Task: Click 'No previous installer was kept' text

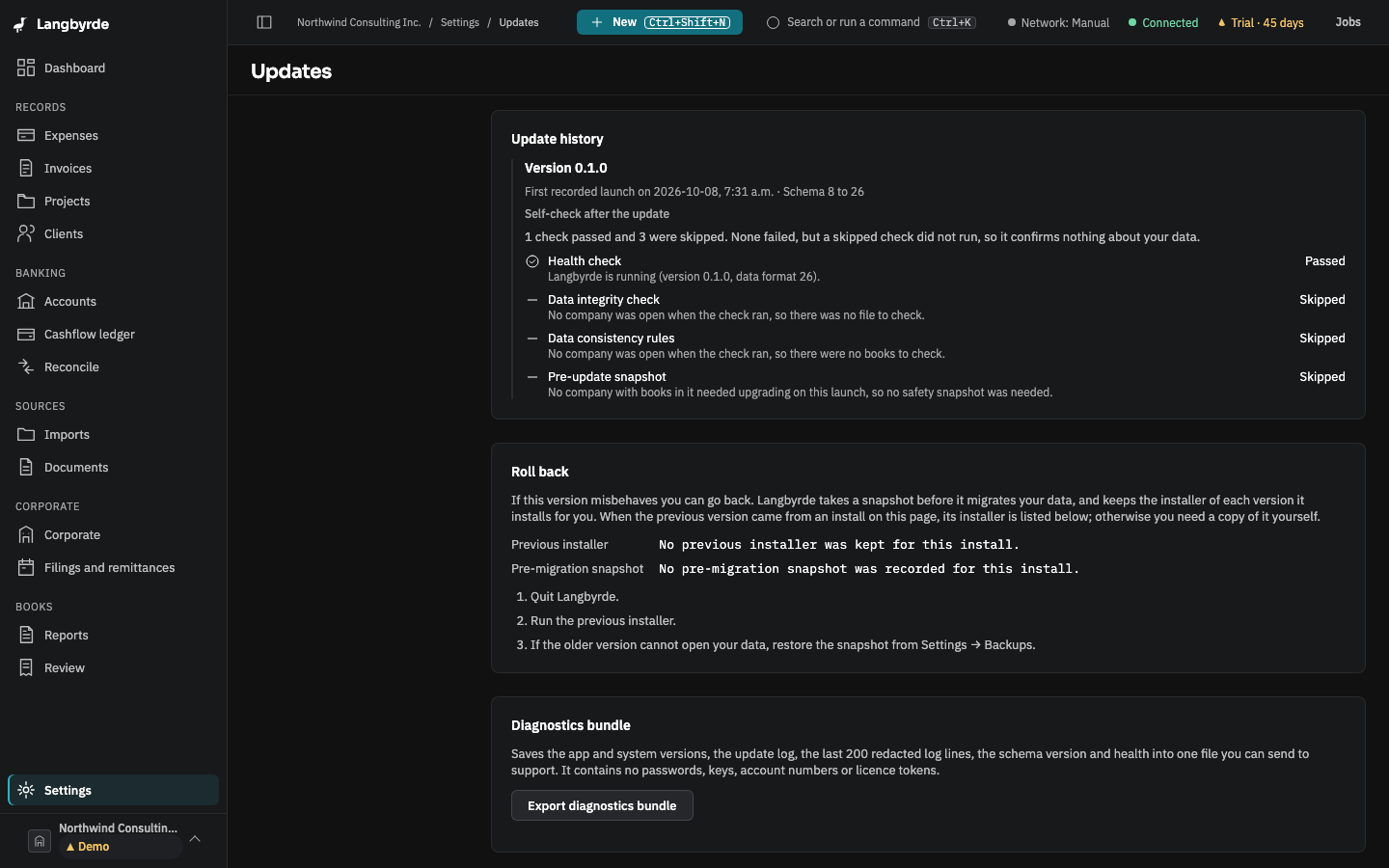Action: tap(839, 545)
